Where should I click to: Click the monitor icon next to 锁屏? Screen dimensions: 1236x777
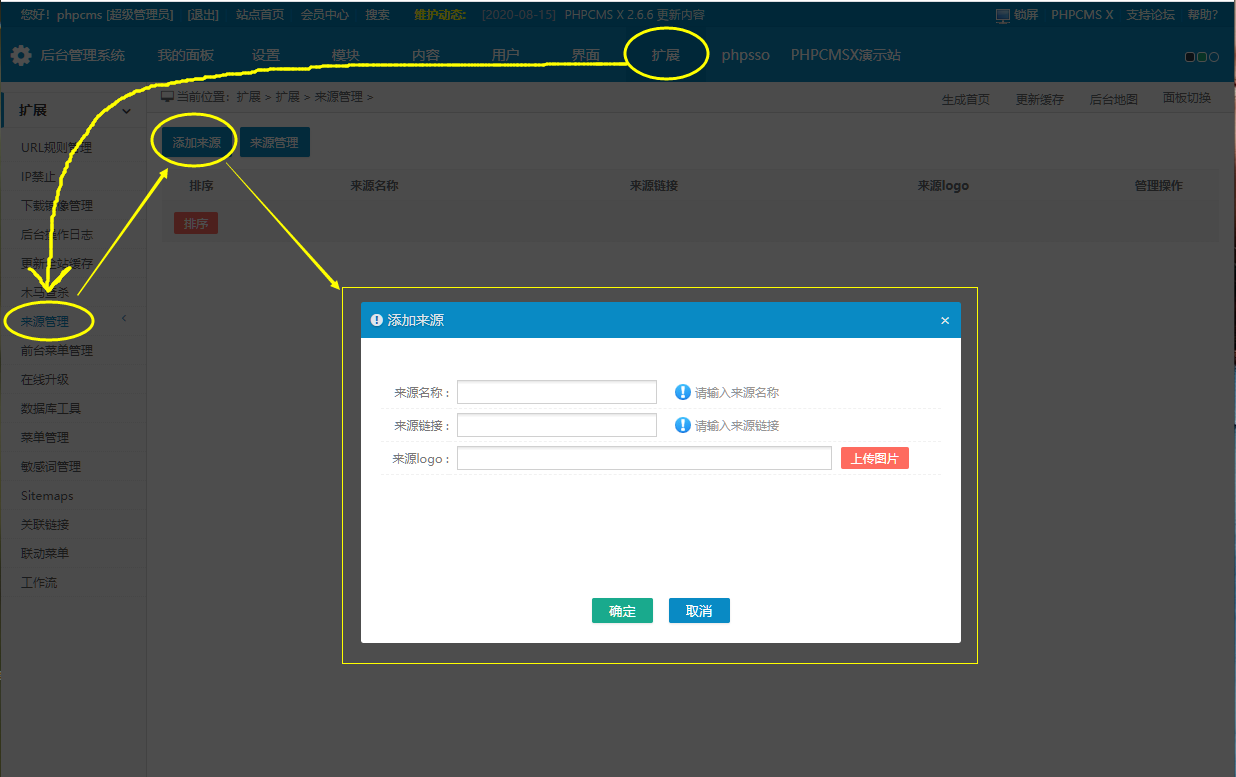pyautogui.click(x=1003, y=15)
